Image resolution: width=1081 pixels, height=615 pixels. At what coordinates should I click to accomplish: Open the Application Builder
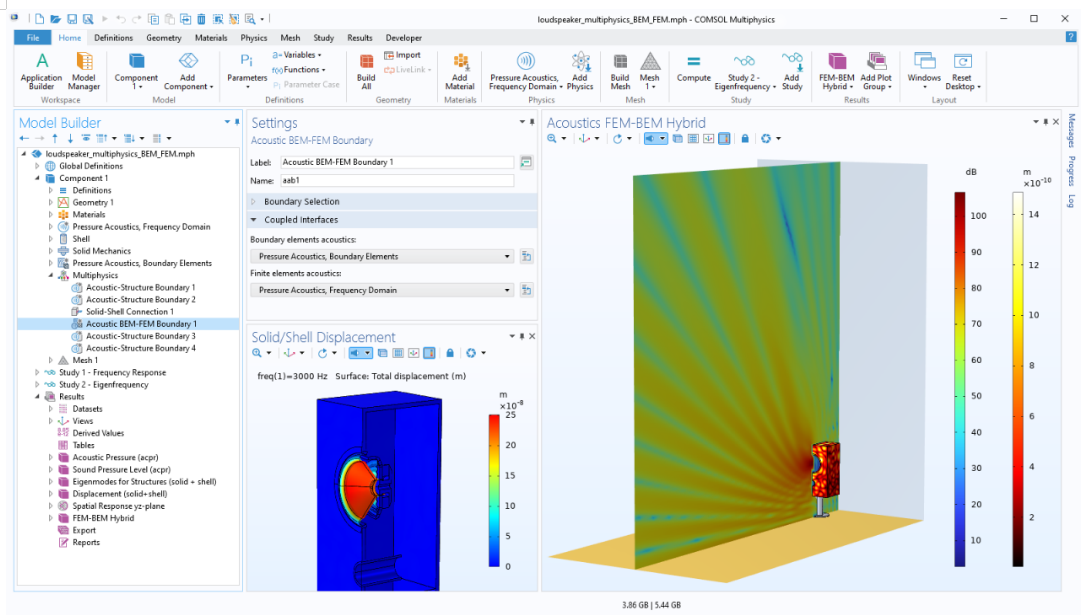click(x=41, y=71)
